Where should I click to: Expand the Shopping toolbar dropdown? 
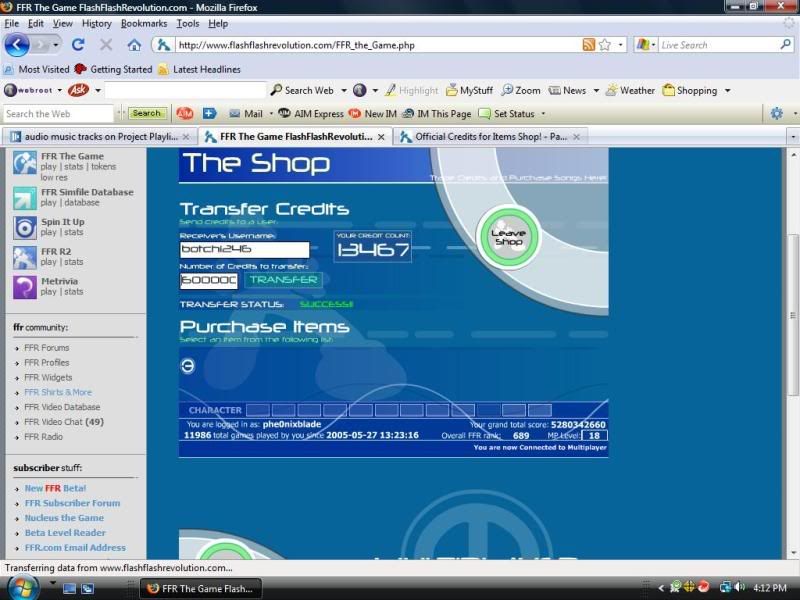[x=727, y=91]
